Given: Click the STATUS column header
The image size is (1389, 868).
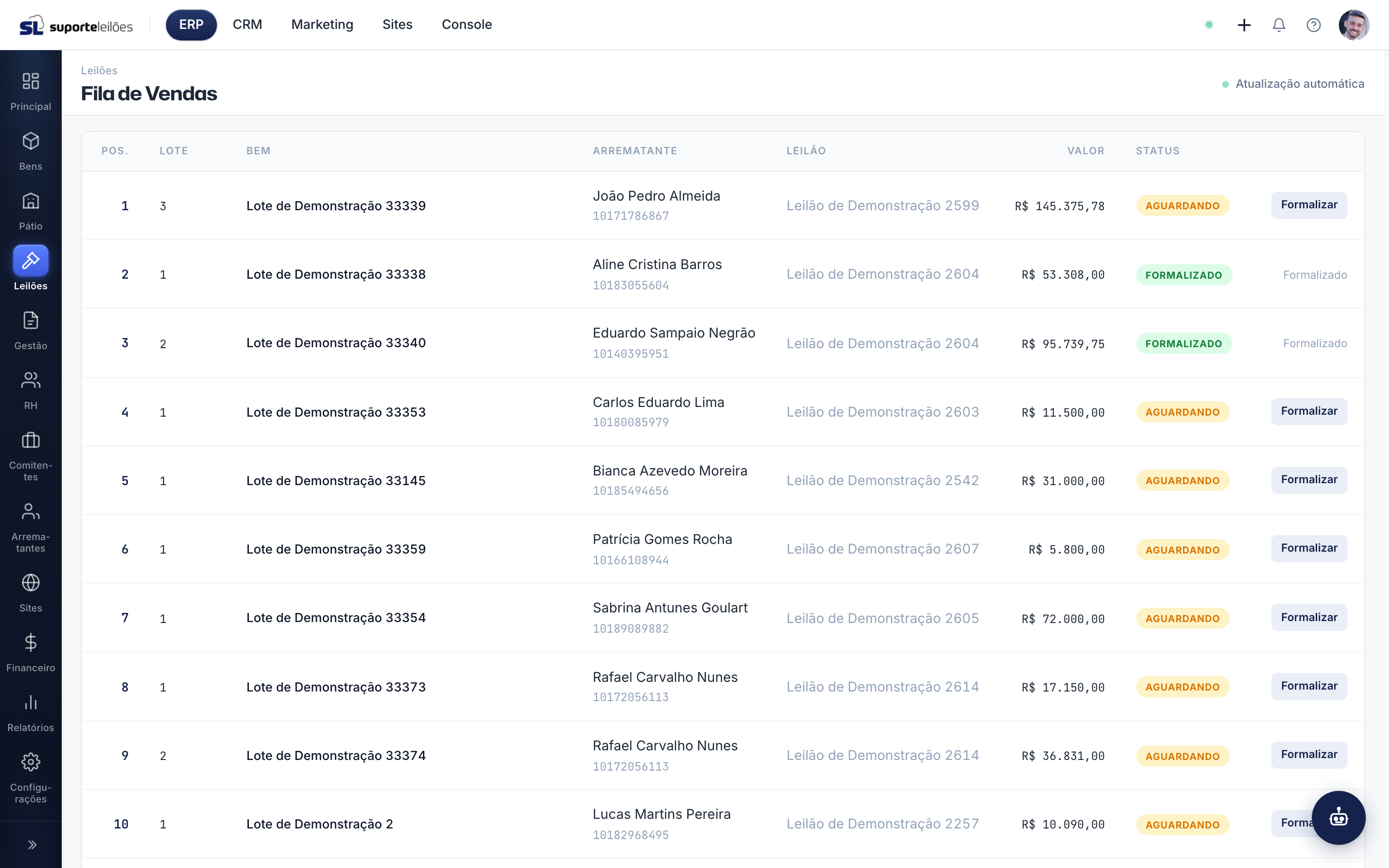Looking at the screenshot, I should tap(1157, 151).
